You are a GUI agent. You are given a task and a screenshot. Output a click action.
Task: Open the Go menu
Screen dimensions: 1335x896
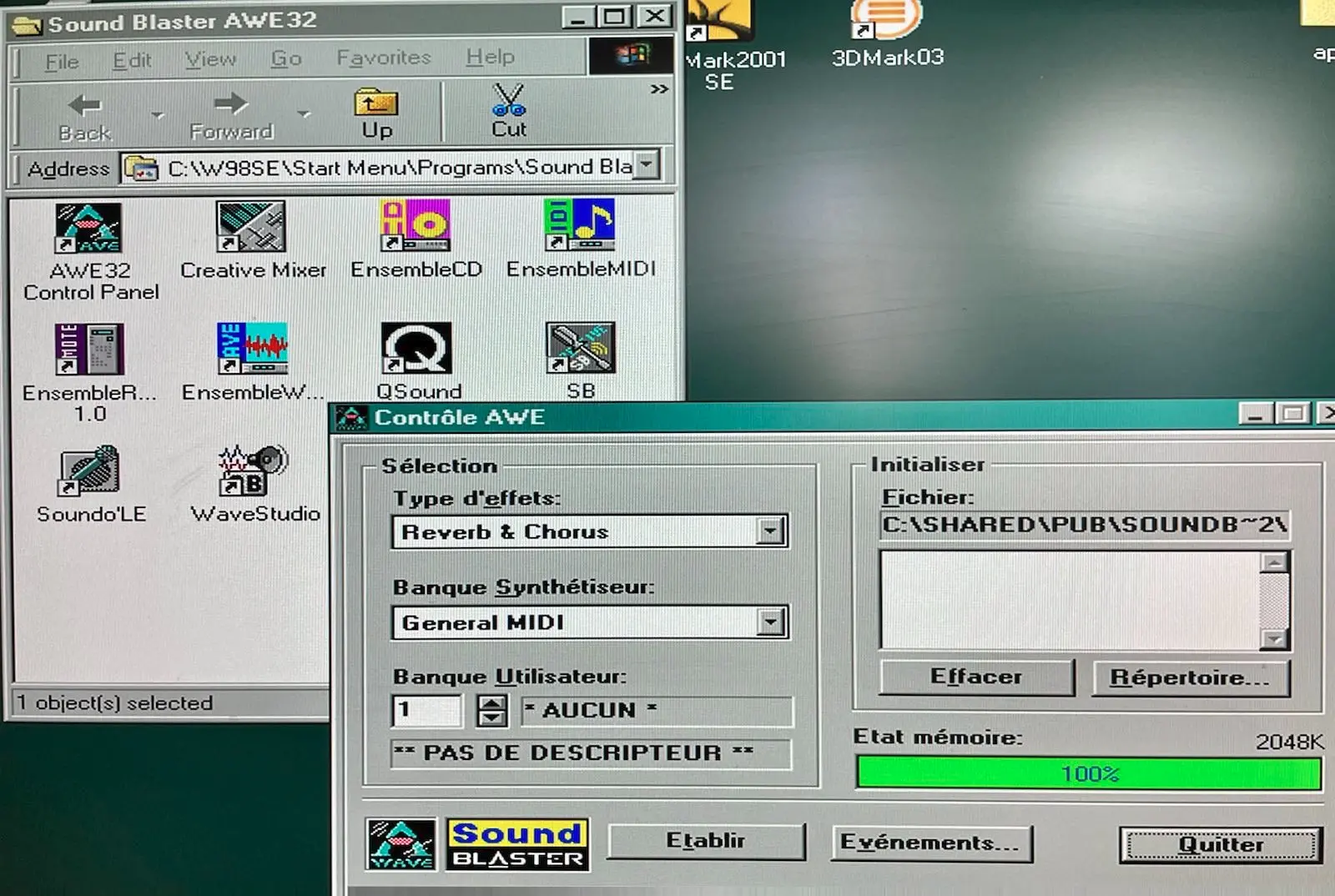[286, 58]
